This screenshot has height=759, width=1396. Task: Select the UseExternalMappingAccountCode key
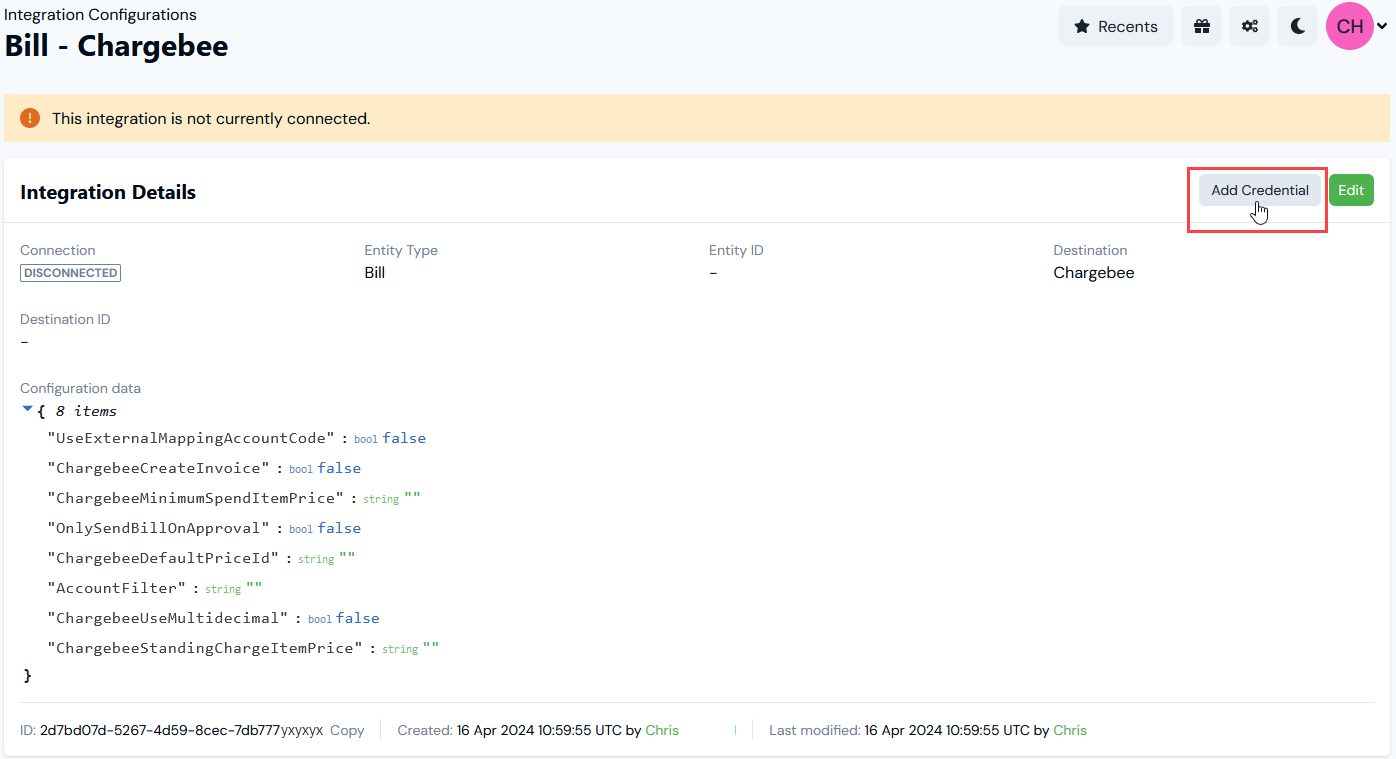pyautogui.click(x=190, y=438)
